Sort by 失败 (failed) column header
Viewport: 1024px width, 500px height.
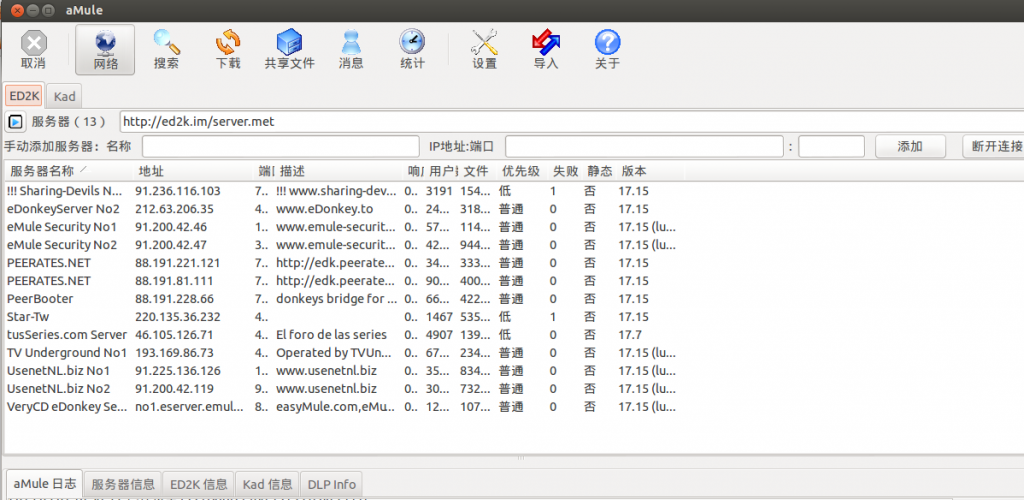[565, 172]
